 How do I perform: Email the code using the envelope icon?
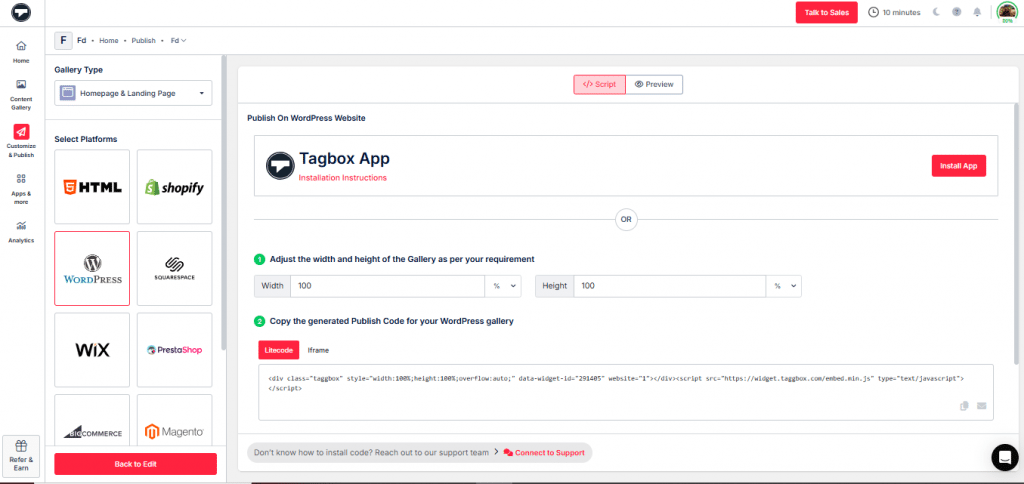click(x=981, y=405)
